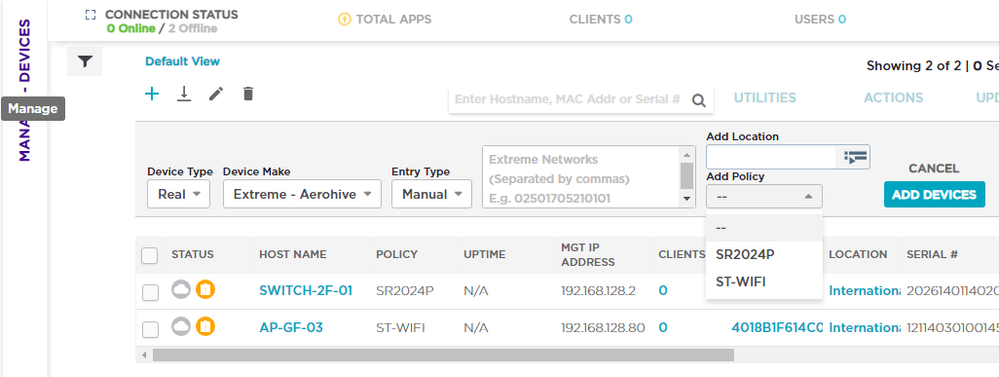Click the plus add device icon

(152, 94)
